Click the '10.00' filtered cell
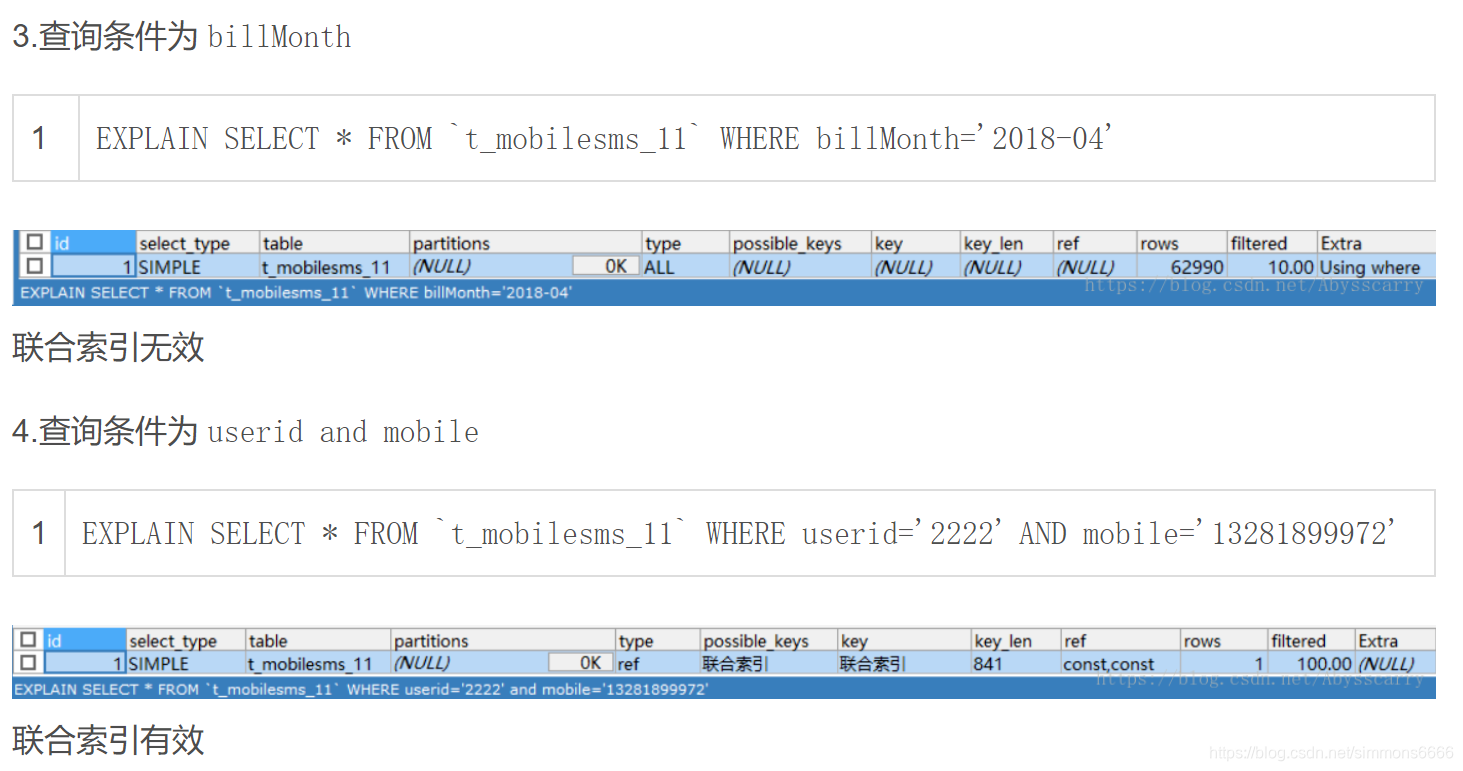The width and height of the screenshot is (1463, 771). (x=1272, y=267)
